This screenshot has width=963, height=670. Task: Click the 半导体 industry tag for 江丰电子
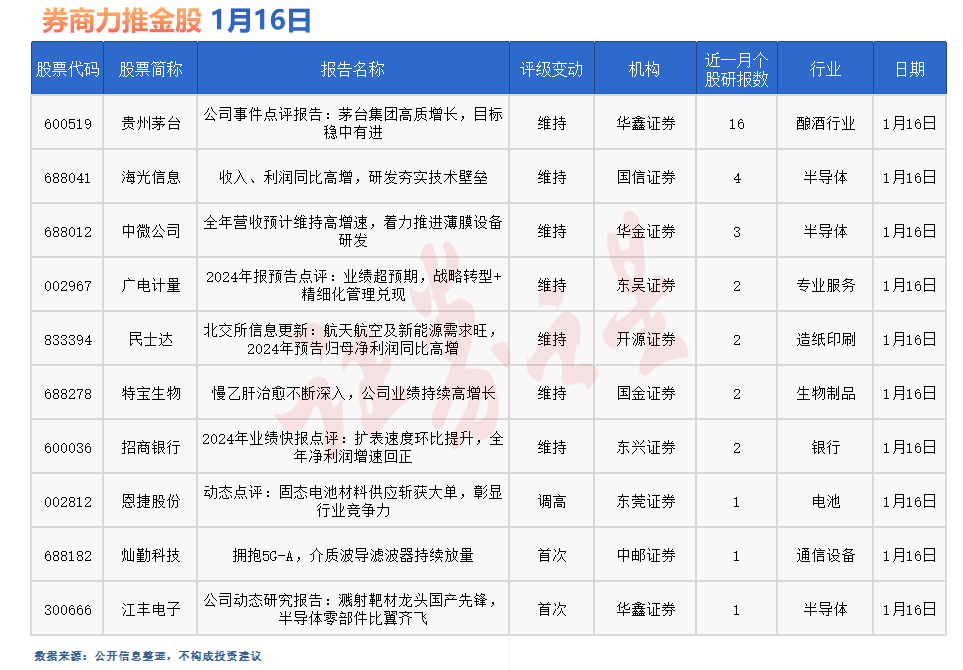point(825,608)
